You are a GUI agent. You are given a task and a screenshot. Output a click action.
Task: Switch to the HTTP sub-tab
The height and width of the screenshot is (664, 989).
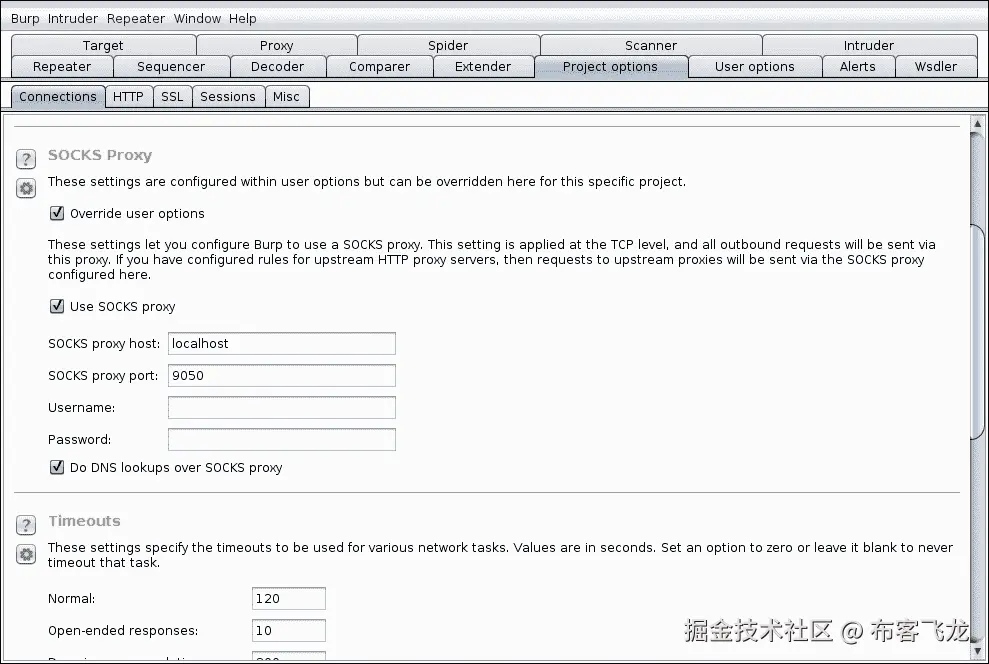click(129, 96)
